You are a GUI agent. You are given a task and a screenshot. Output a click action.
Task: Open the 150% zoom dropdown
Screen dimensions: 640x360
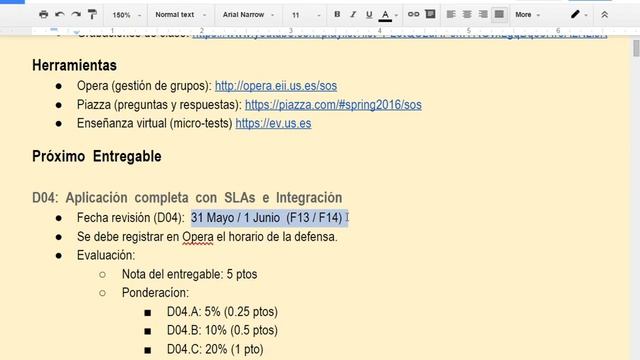coord(127,15)
